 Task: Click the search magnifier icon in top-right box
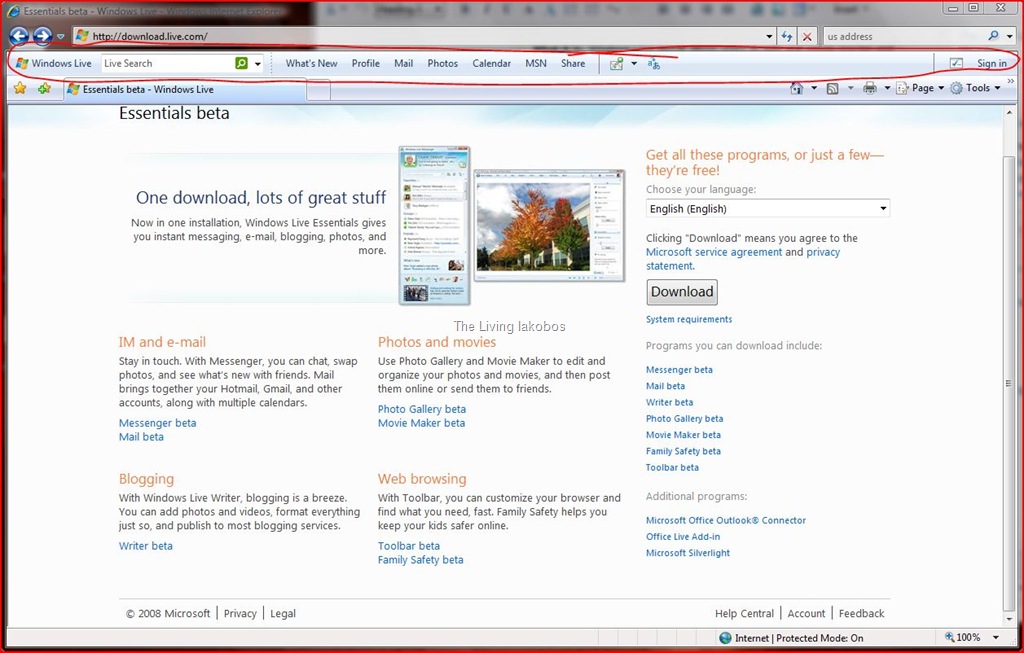point(993,36)
